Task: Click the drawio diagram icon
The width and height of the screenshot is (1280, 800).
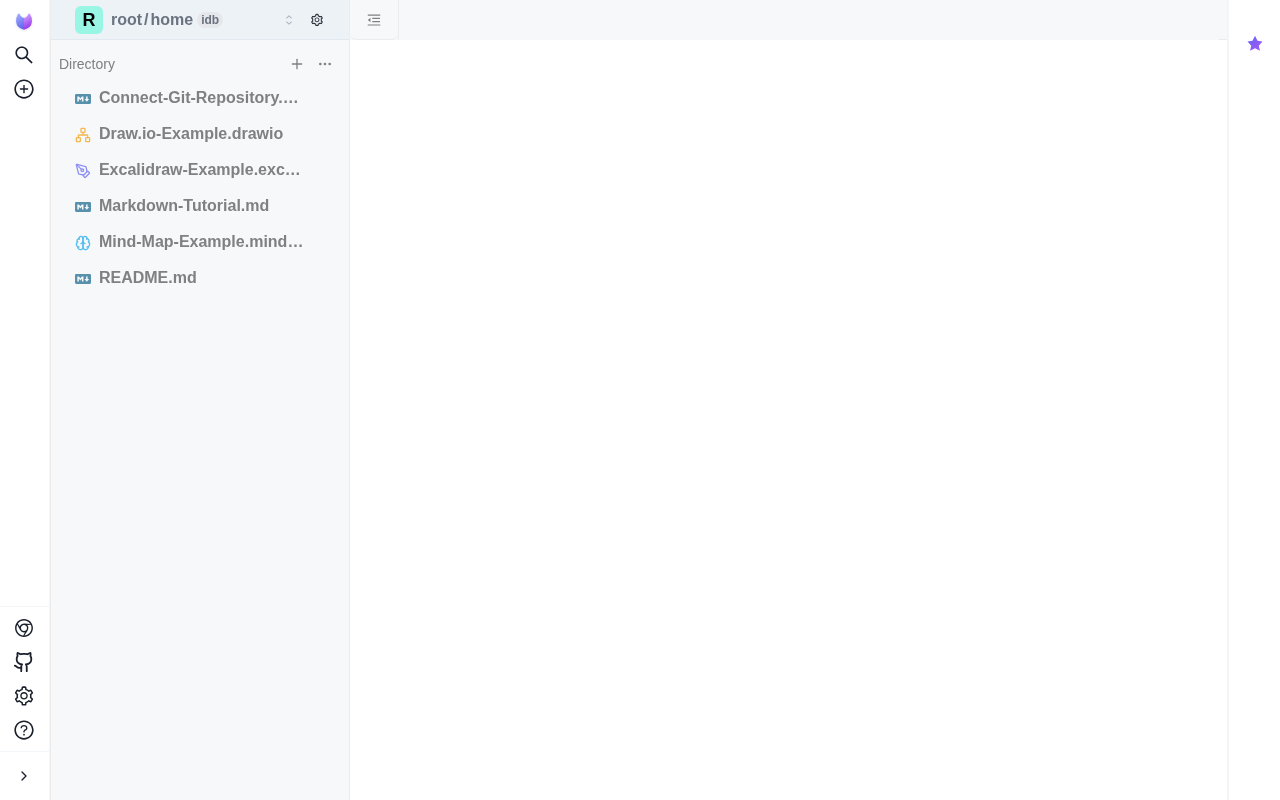Action: coord(83,135)
